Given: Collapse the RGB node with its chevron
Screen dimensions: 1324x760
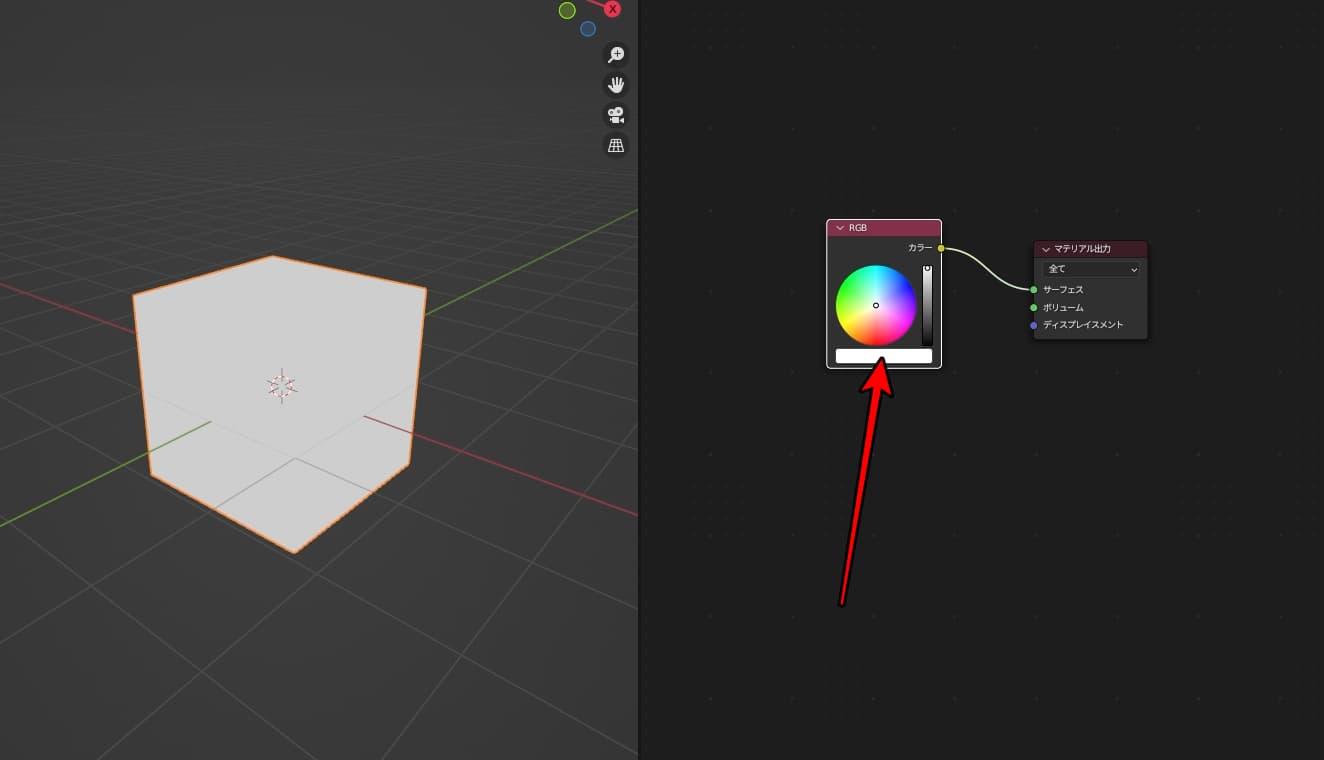Looking at the screenshot, I should coord(840,228).
